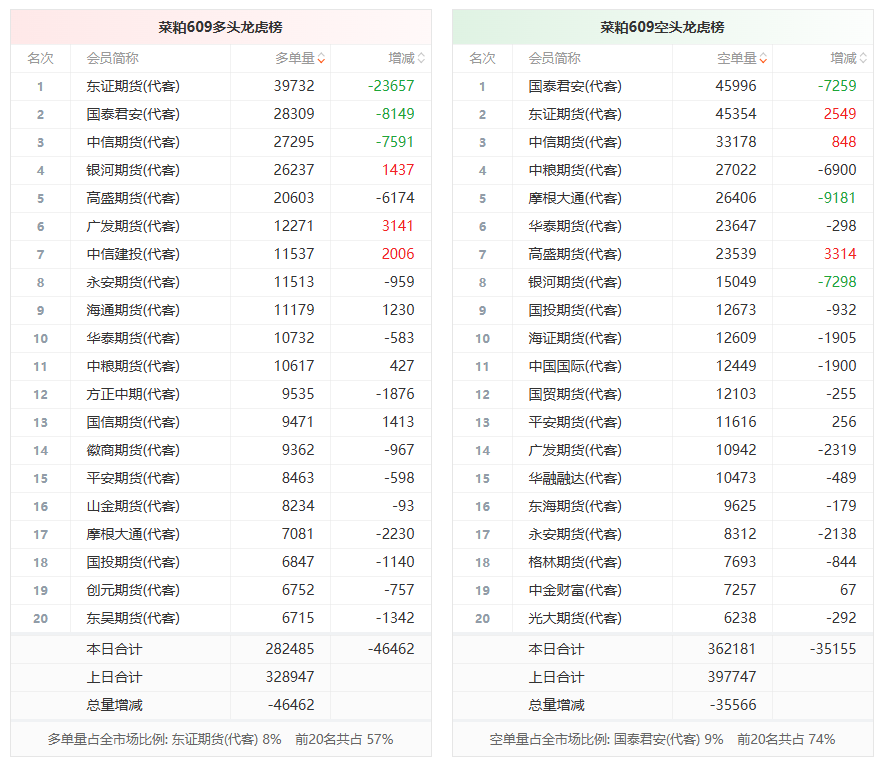Sort short table by 增减 arrows
Screen dimensions: 883x762
(x=863, y=58)
